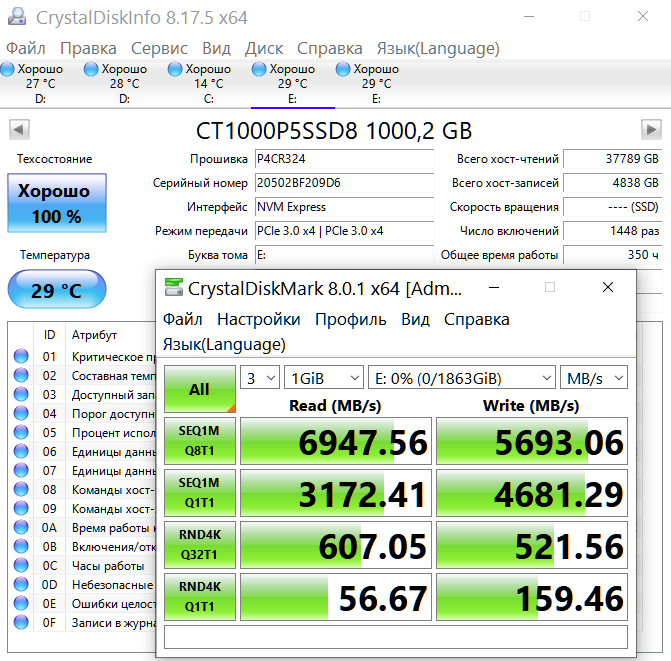Open Справка menu in CrystalDiskInfo

(x=330, y=48)
